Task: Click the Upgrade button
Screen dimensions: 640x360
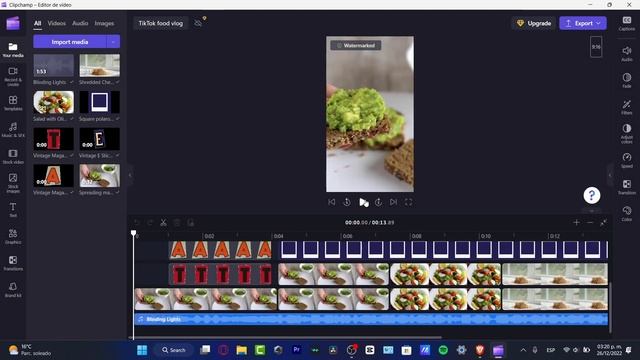Action: [x=534, y=23]
